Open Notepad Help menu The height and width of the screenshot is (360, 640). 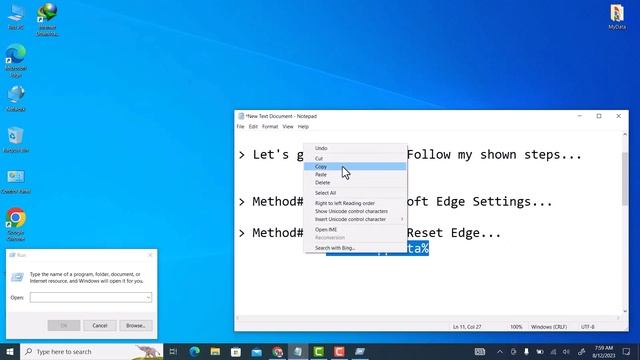(x=303, y=127)
